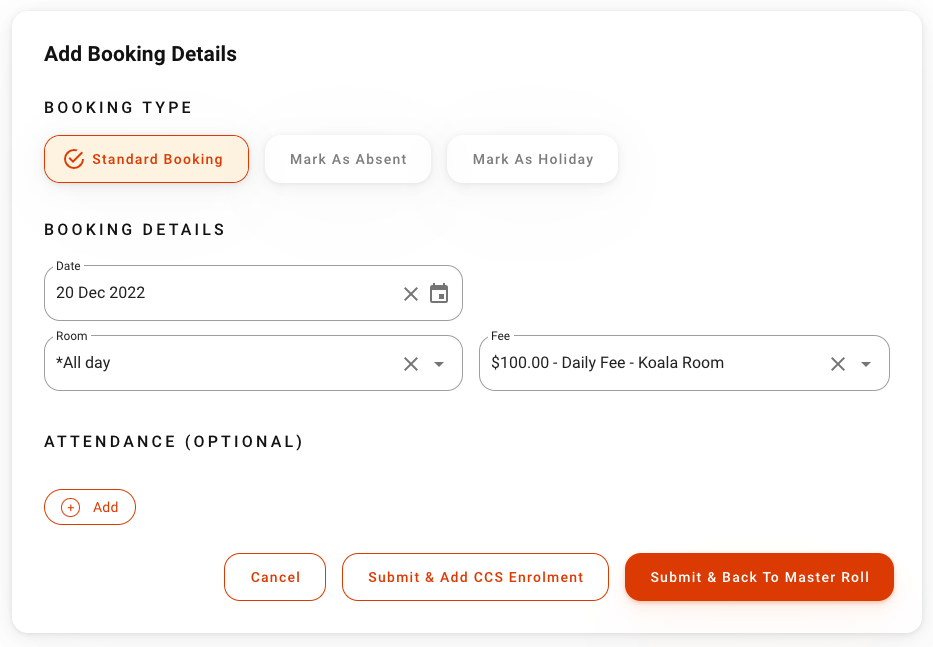Expand the Fee dropdown arrow

866,364
